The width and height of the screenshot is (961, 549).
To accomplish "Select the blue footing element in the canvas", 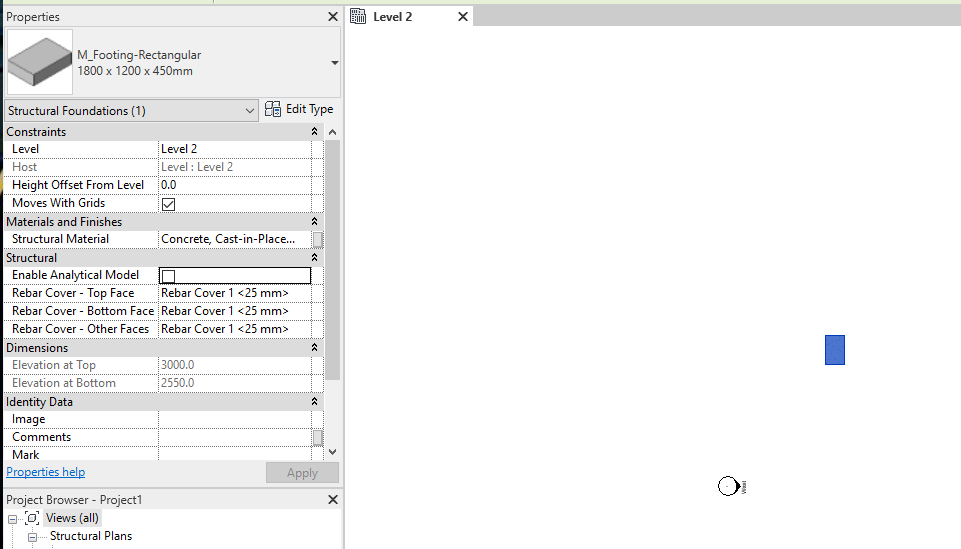I will [x=835, y=350].
